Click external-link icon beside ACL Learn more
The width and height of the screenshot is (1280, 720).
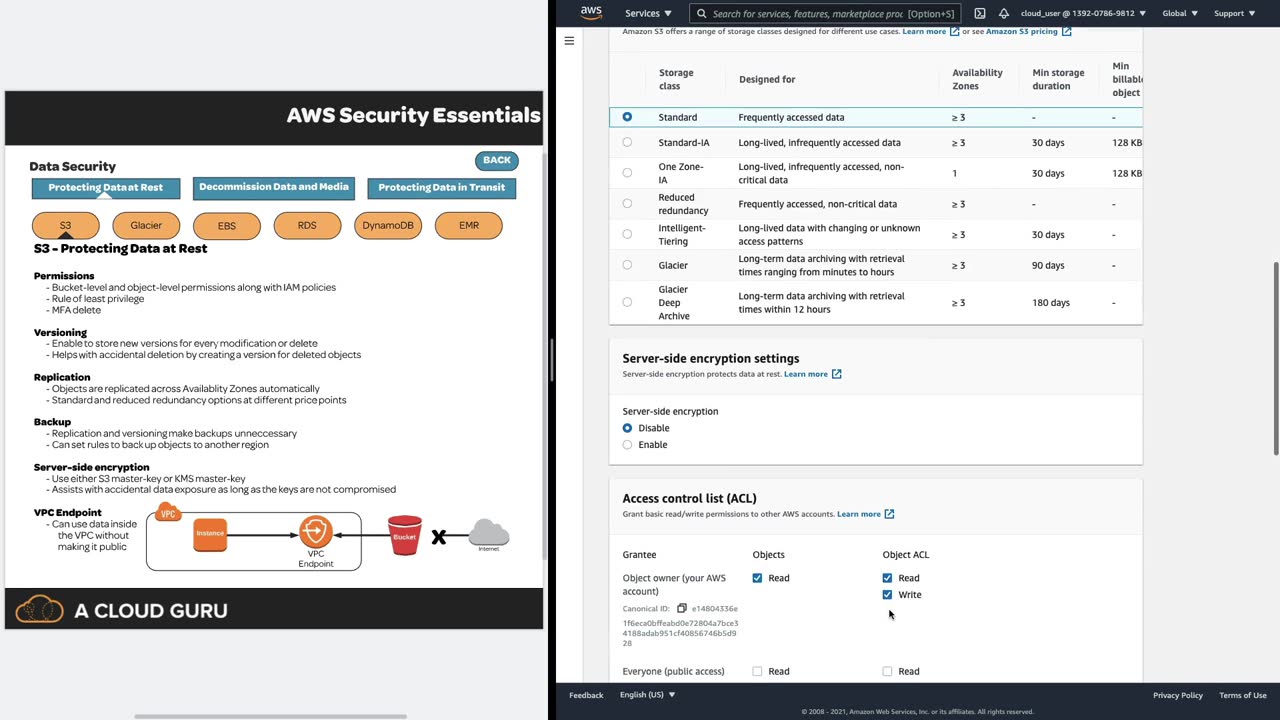coord(889,514)
